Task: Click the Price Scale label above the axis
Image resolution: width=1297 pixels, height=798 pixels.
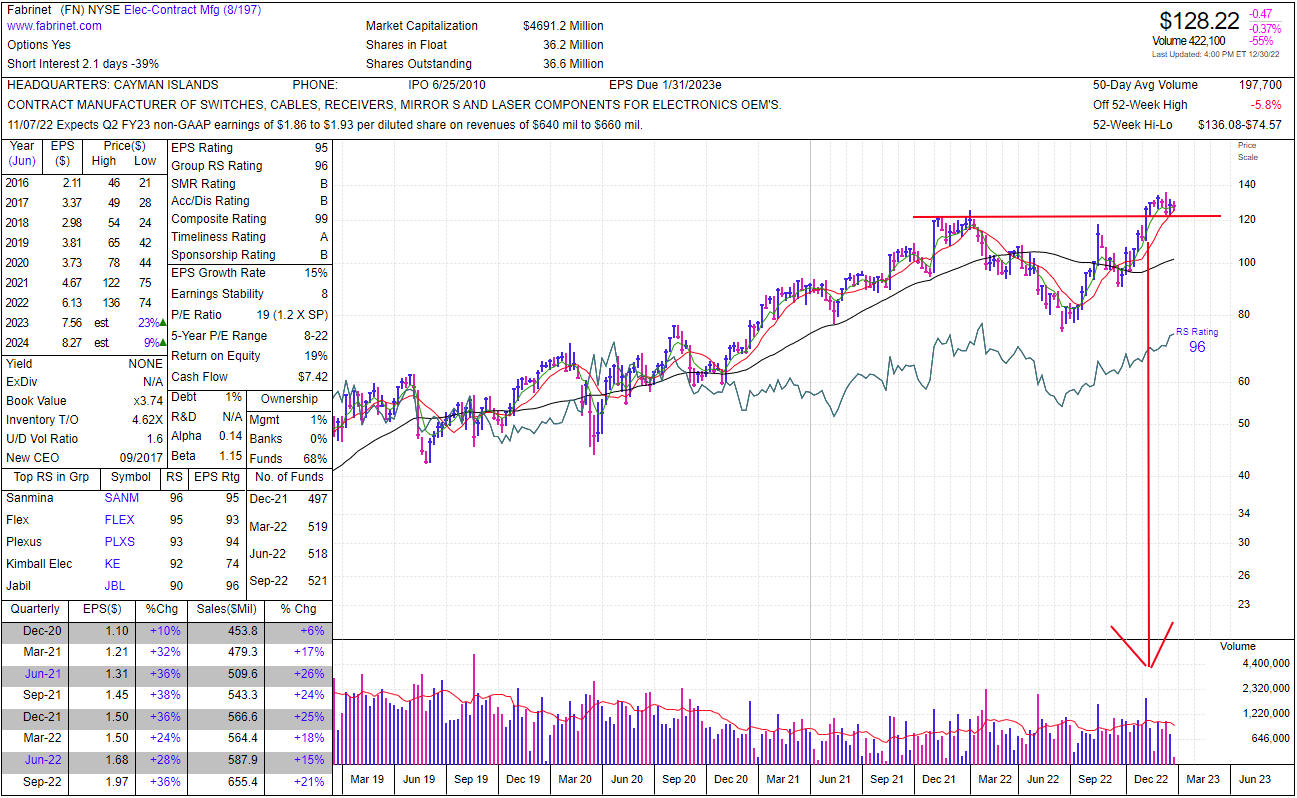Action: [1248, 151]
